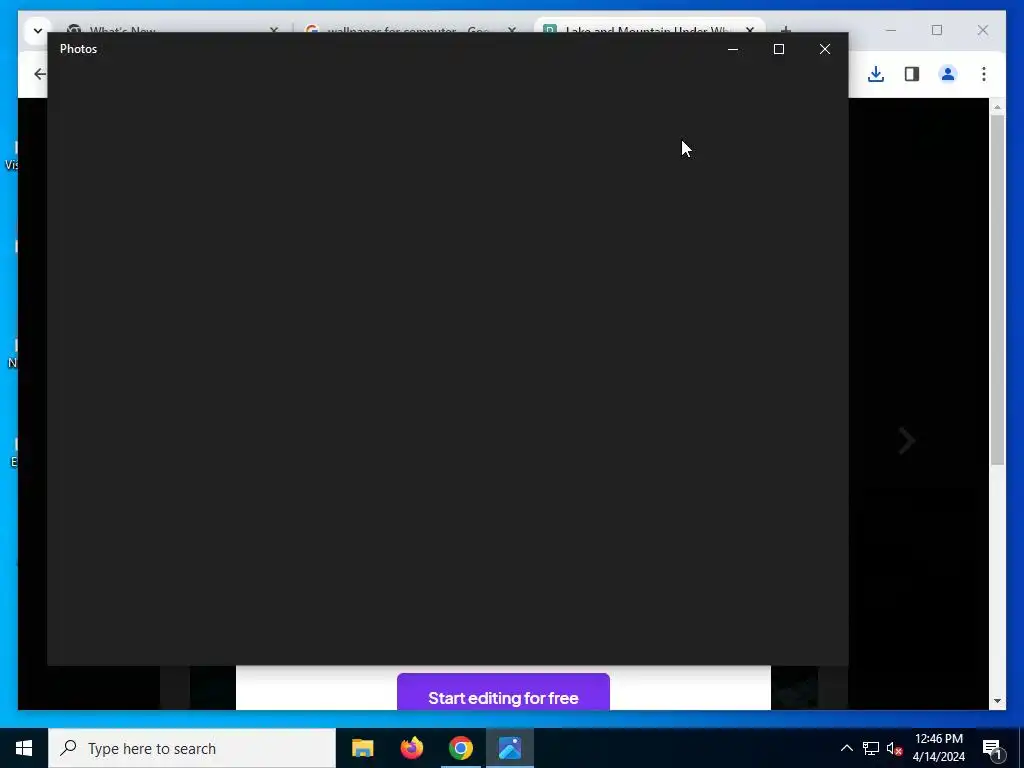Open notification center icon
The height and width of the screenshot is (768, 1024).
pos(992,748)
